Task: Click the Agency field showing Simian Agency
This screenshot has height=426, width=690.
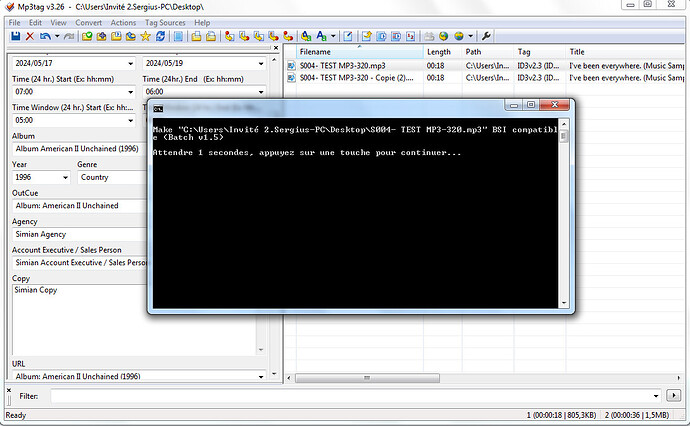Action: 79,235
